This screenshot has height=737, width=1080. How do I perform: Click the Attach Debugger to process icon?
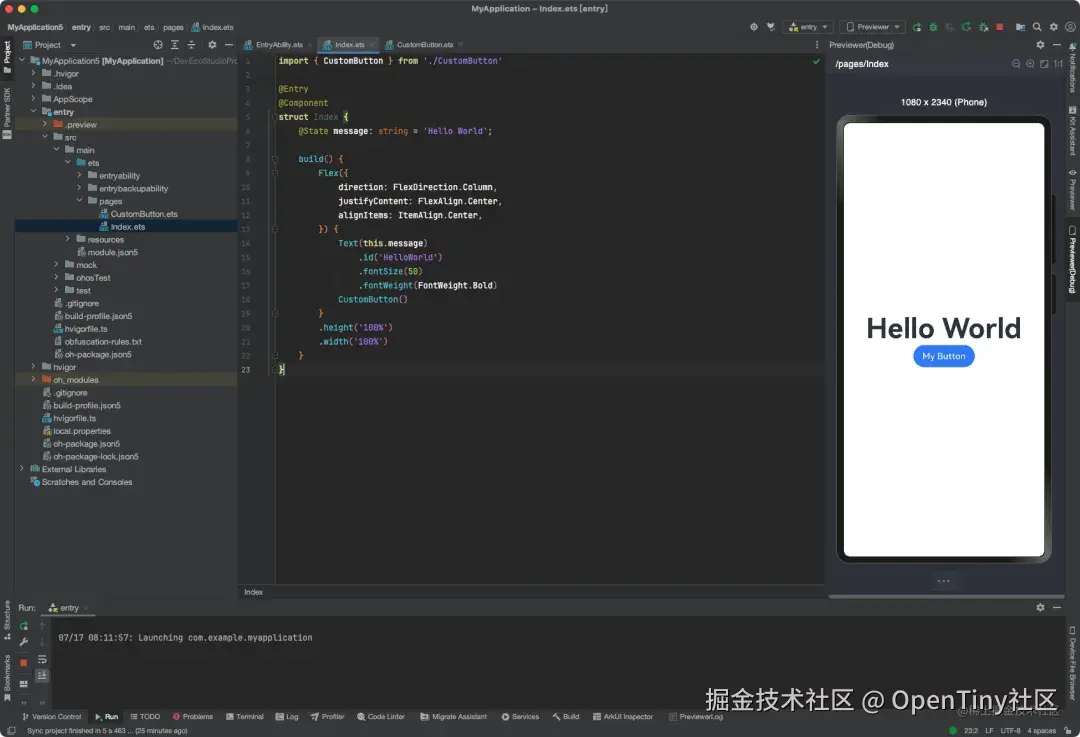coord(984,27)
